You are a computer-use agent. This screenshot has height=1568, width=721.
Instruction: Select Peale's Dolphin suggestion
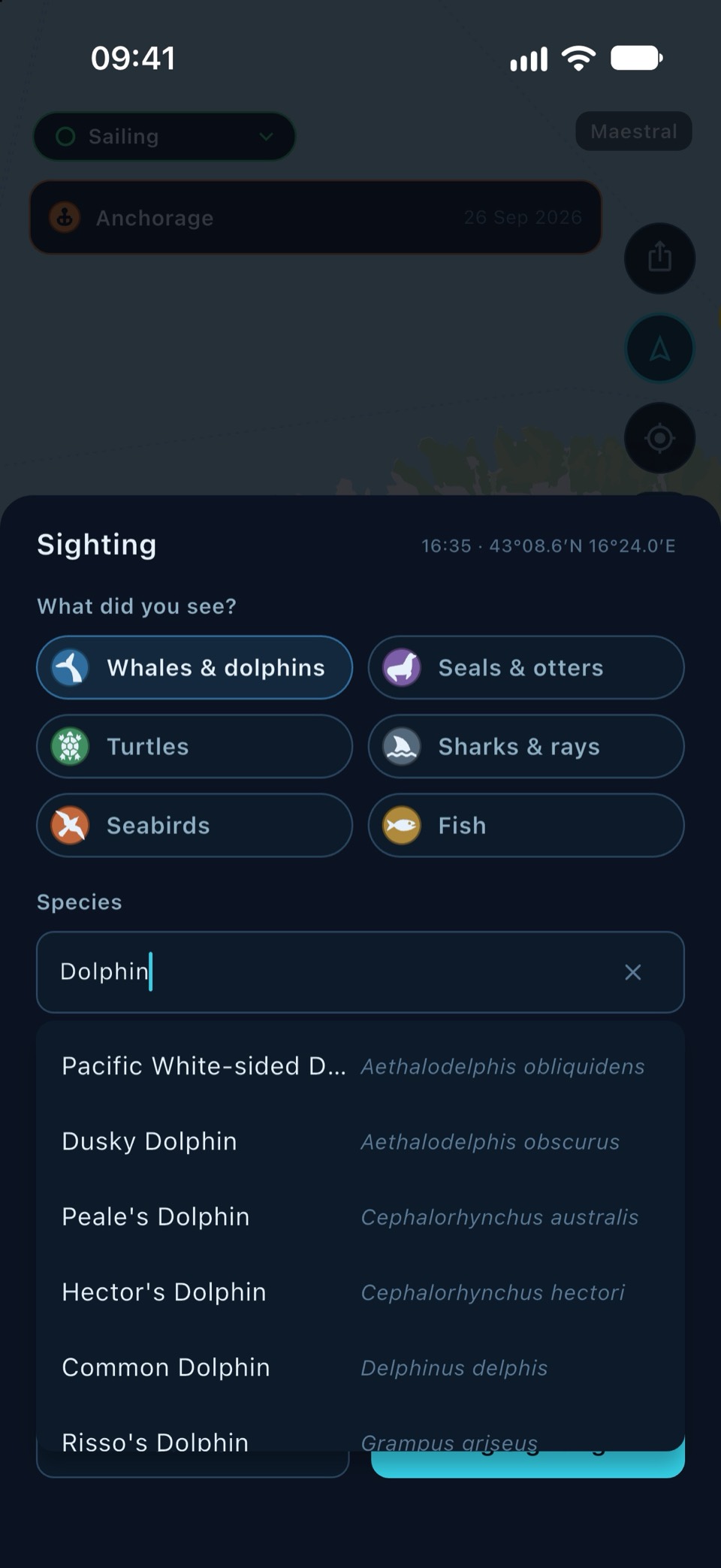point(360,1216)
